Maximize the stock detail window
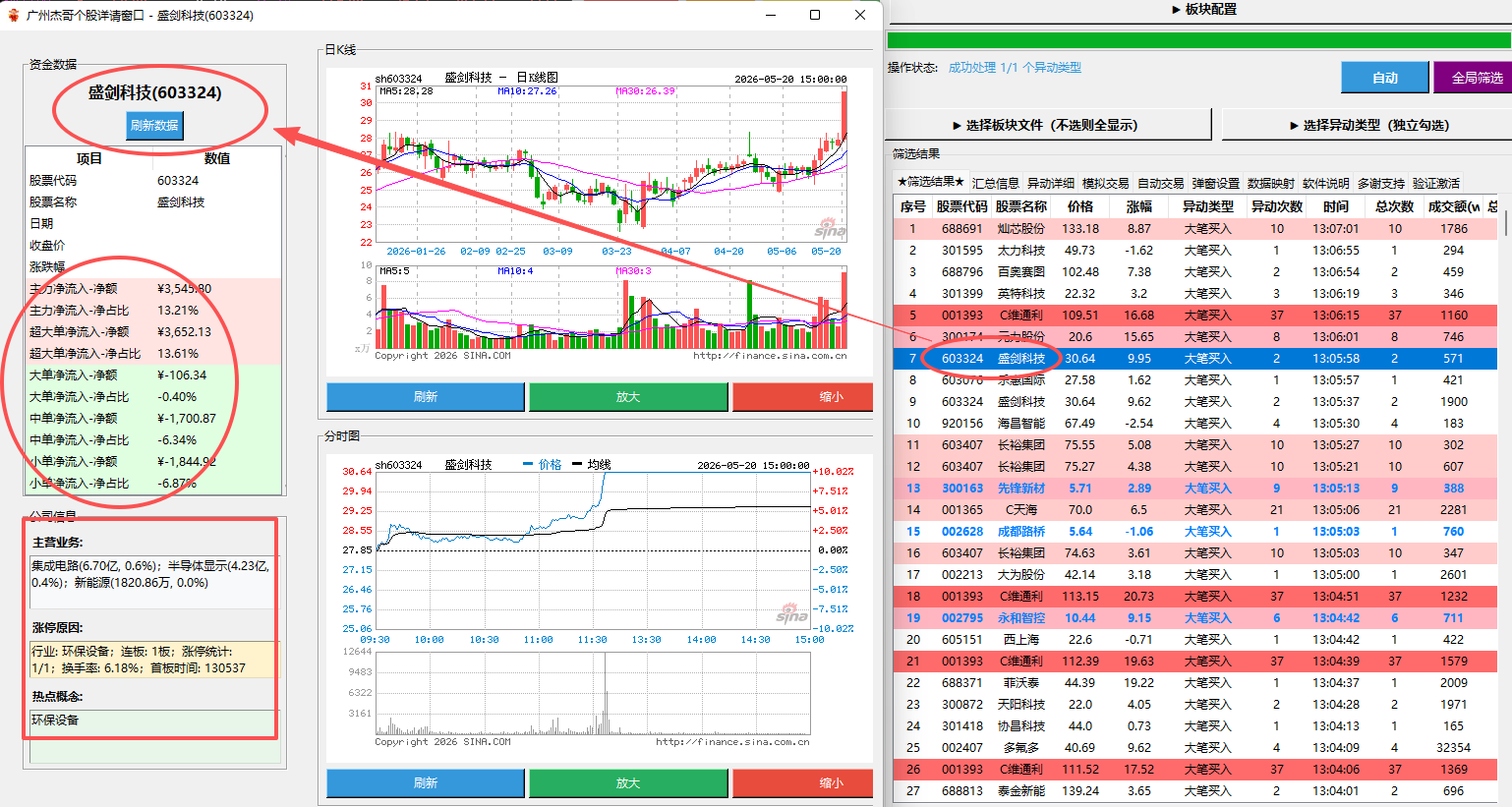 click(815, 15)
